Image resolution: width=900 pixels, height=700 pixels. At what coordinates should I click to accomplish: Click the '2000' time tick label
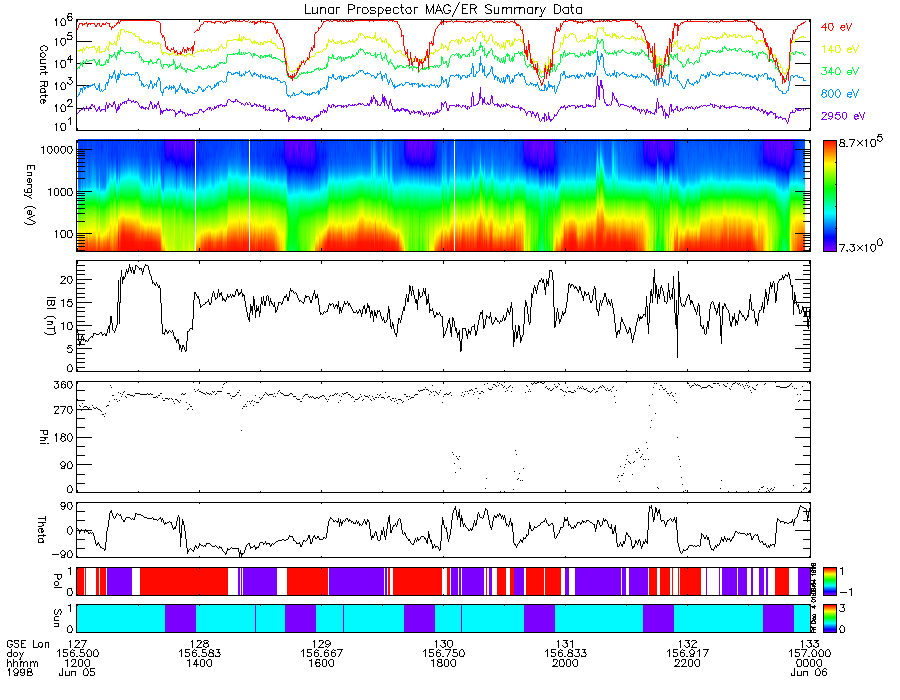pos(565,663)
